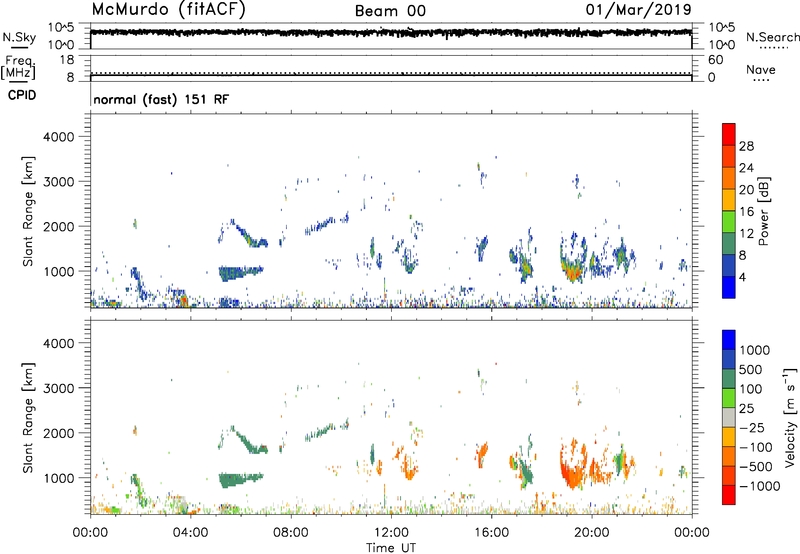Click the "−25" Velocity colorbar label
Screen dimensions: 800x554
click(752, 428)
